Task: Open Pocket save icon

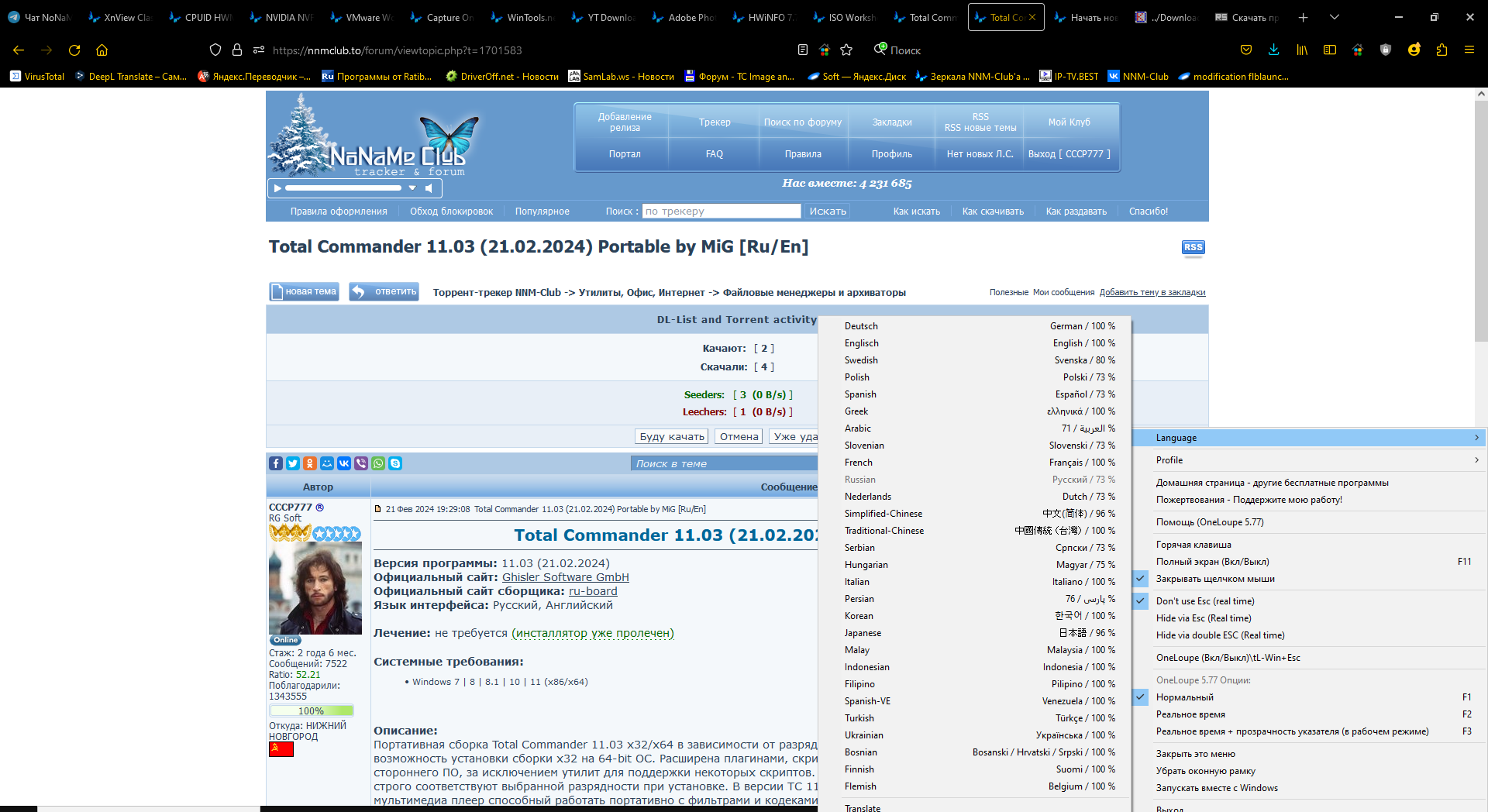Action: [1246, 50]
